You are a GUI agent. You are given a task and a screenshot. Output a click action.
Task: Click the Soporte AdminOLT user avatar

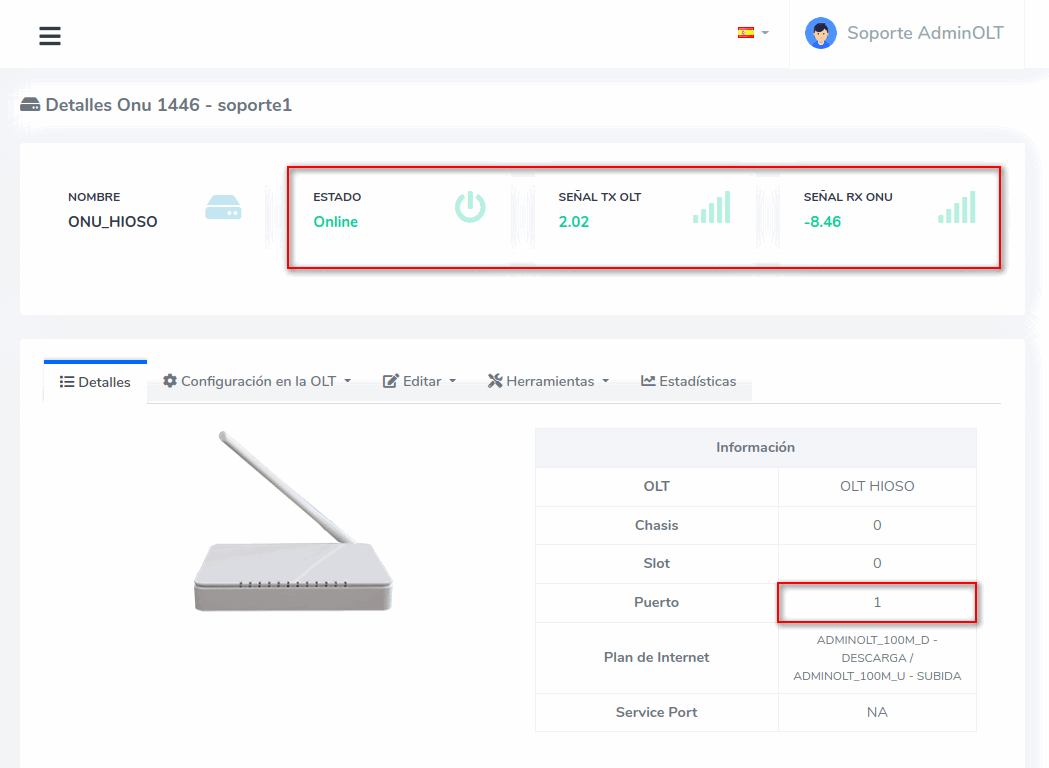pyautogui.click(x=821, y=33)
